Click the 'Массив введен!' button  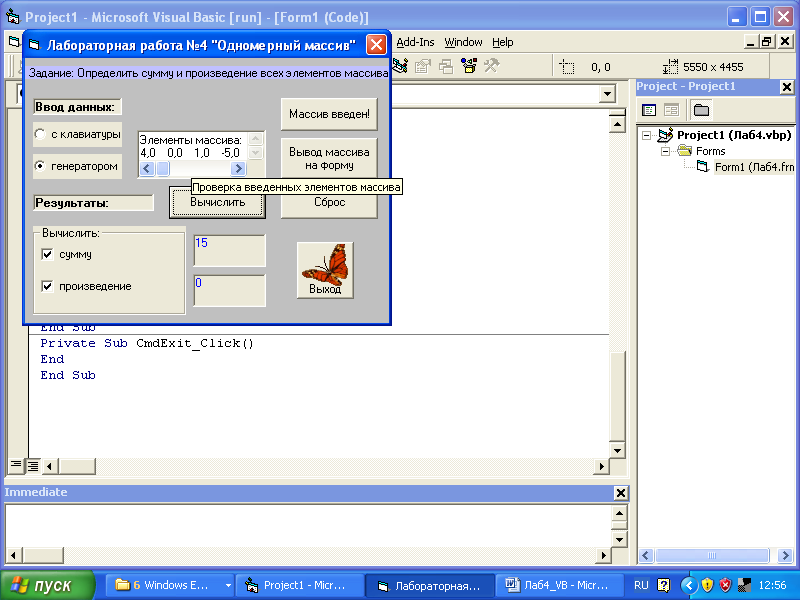pos(329,114)
